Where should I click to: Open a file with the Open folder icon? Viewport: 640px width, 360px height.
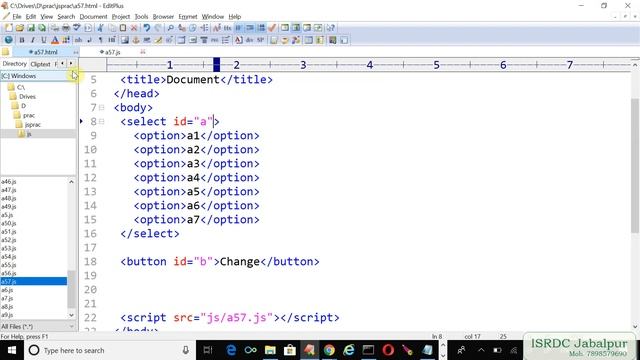point(20,28)
